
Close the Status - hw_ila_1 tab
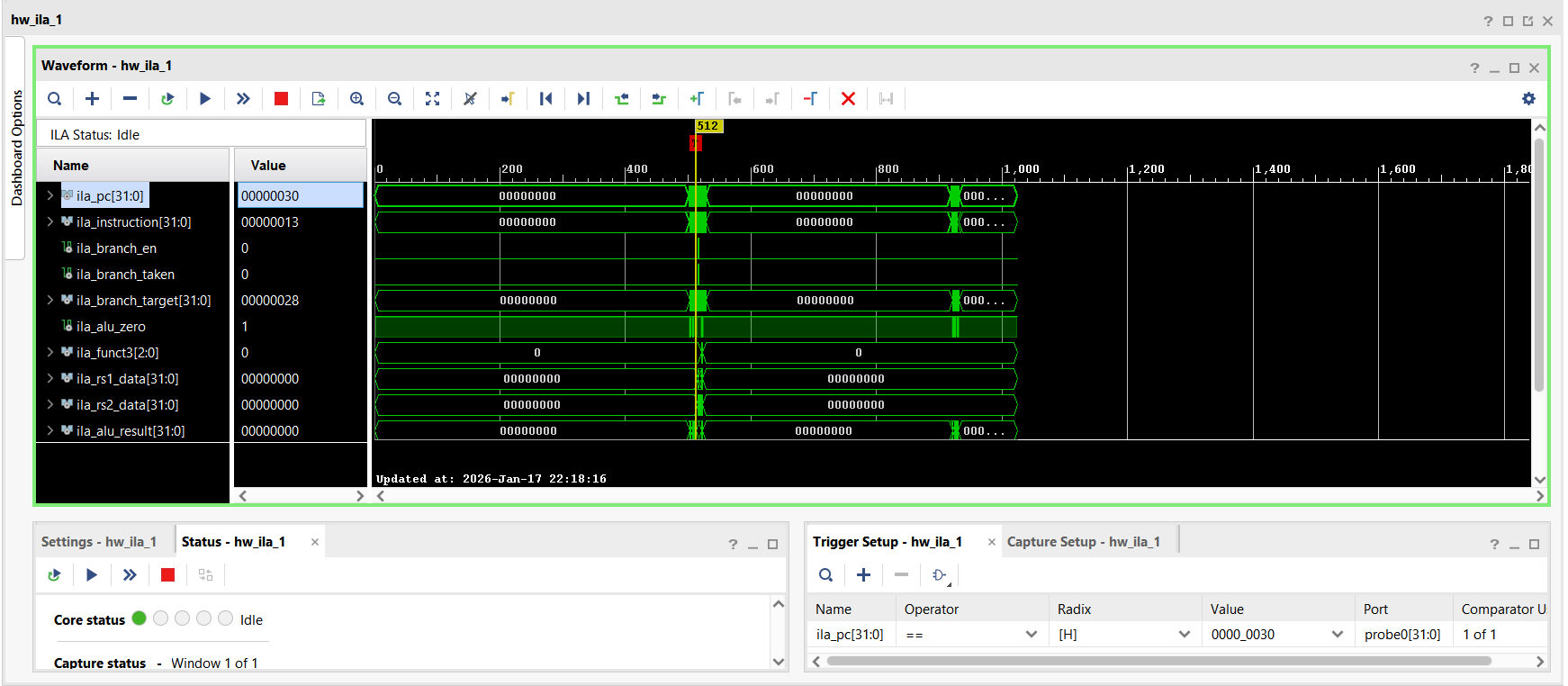click(315, 542)
